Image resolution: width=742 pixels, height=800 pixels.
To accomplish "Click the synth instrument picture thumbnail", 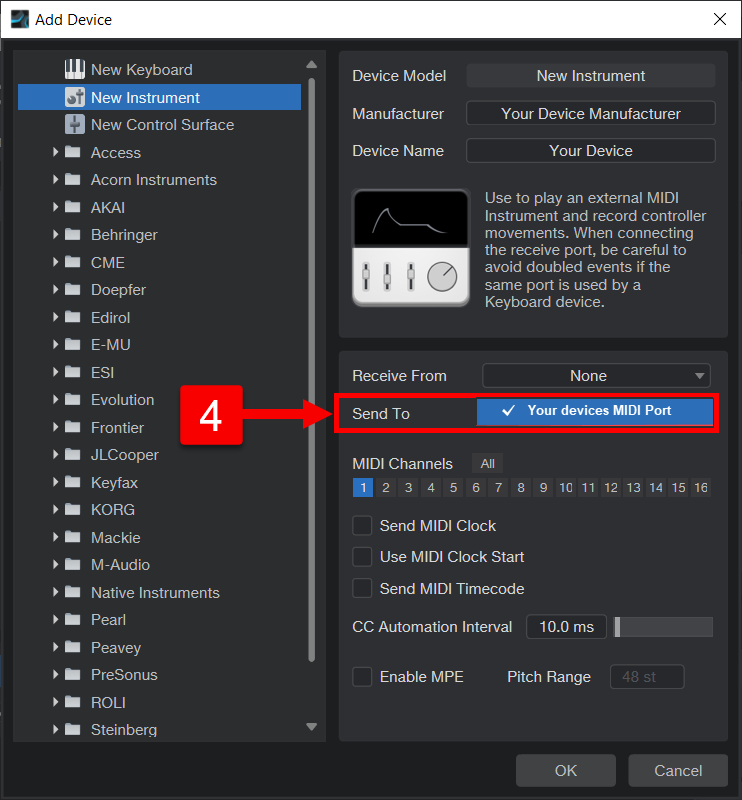I will click(411, 248).
